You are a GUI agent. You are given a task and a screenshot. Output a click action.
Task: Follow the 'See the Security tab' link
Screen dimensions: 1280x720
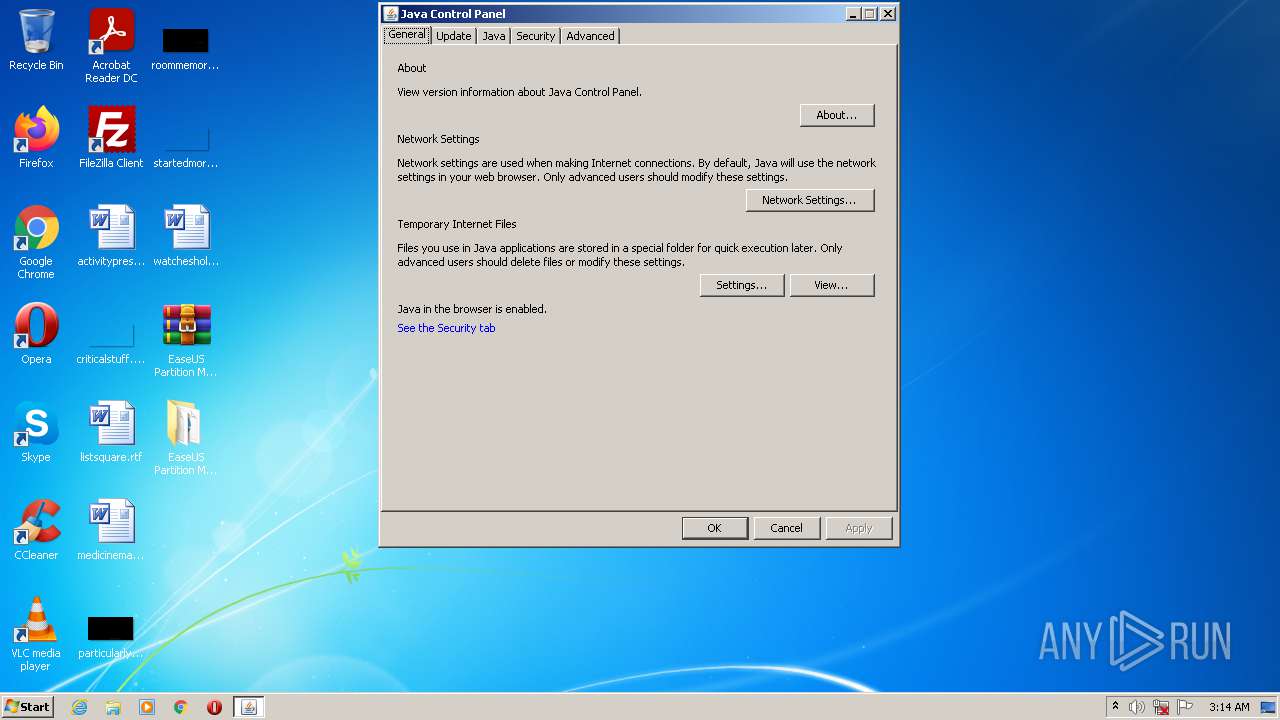(446, 328)
